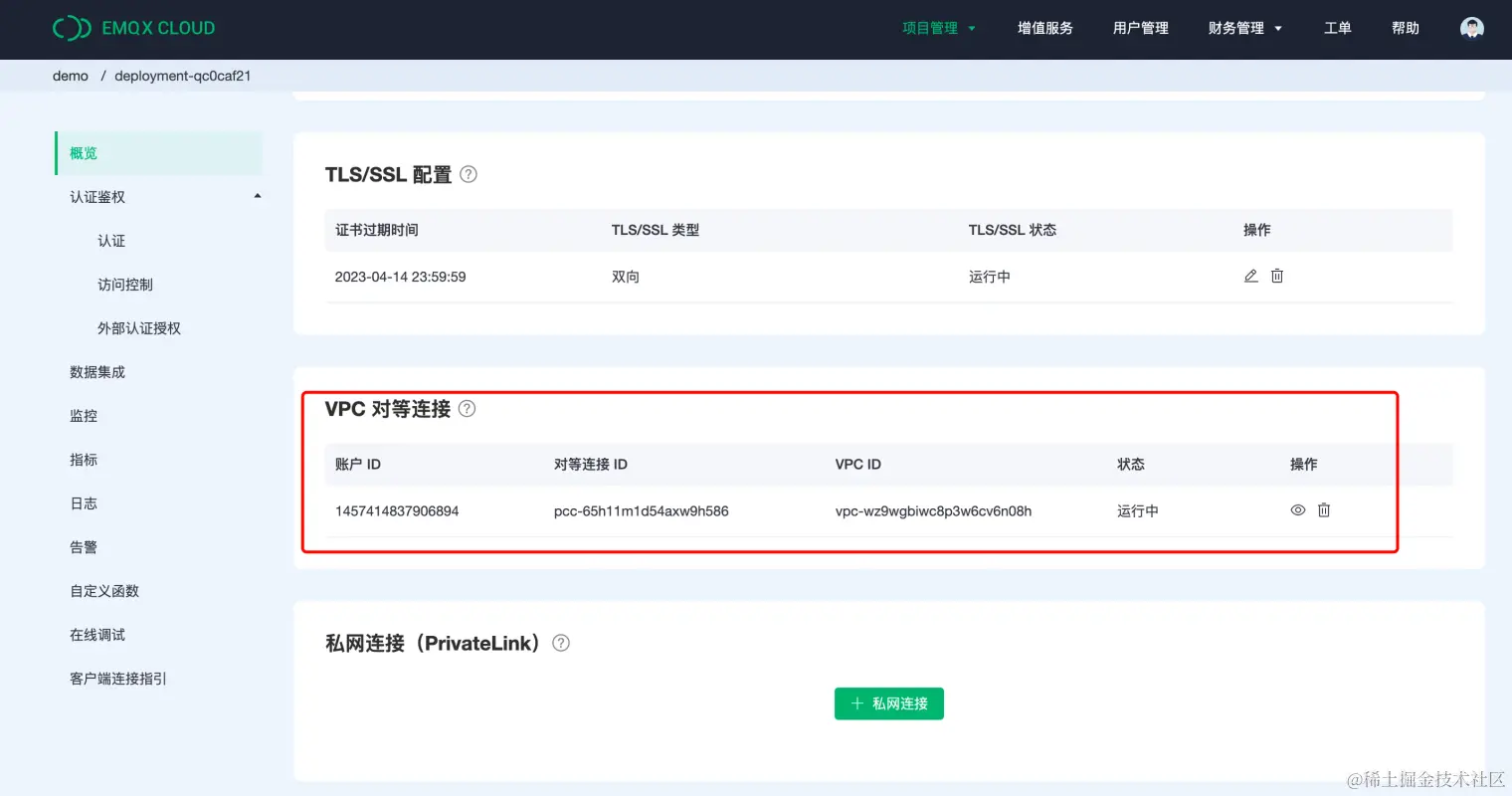Open the VPC 对等连接 help tooltip
1512x796 pixels.
click(468, 408)
